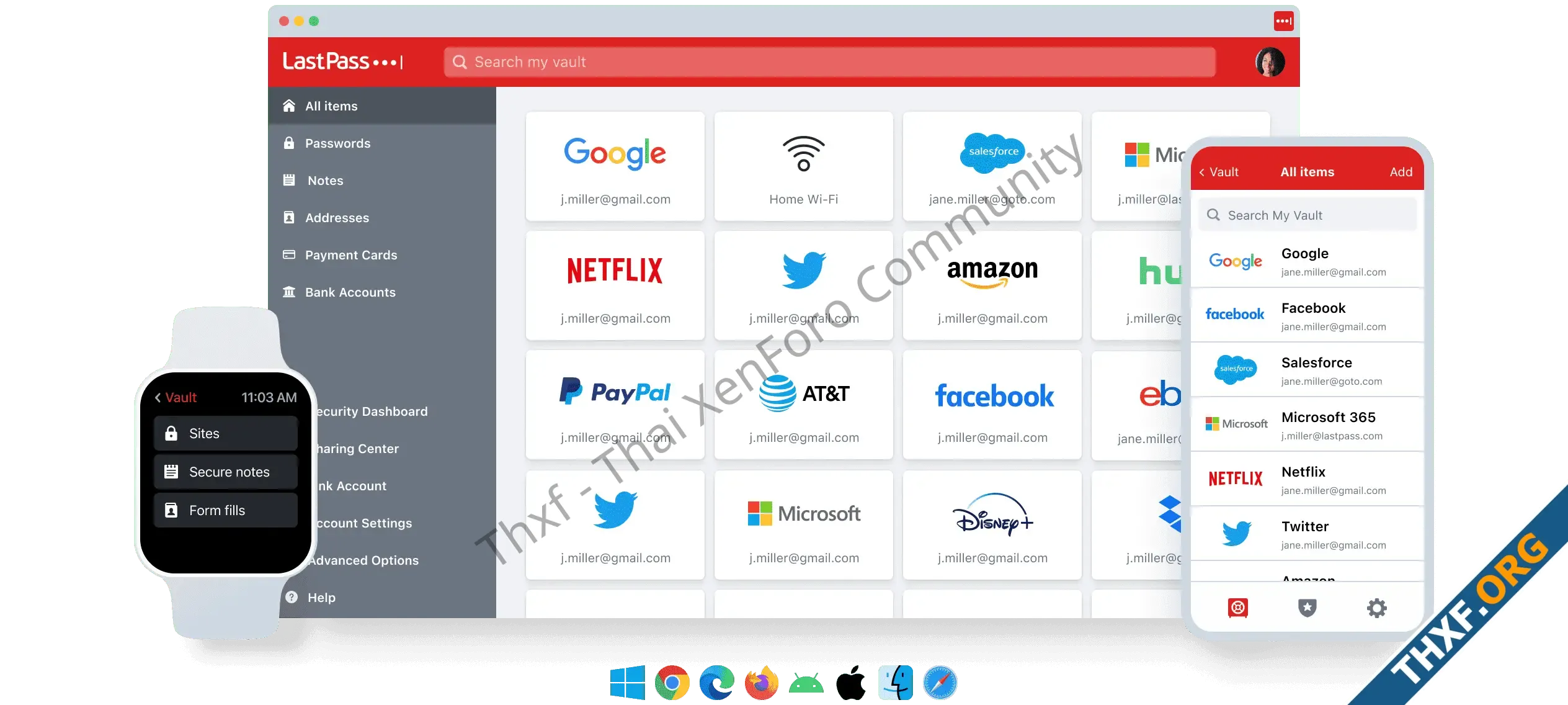Click the Apple logo icon
Viewport: 1568px width, 705px height.
coord(851,683)
